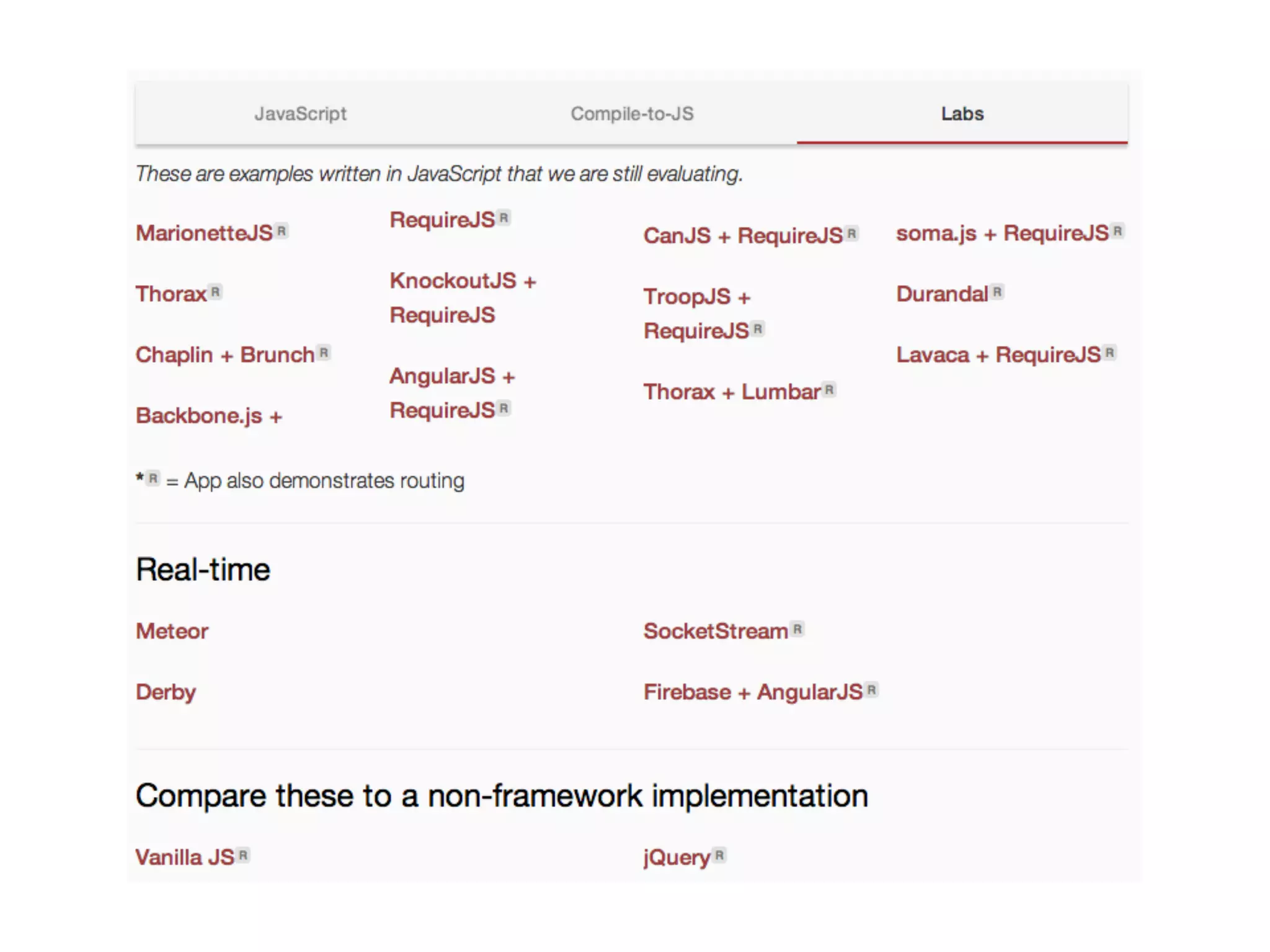The height and width of the screenshot is (952, 1270).
Task: Switch to the Compile-to-JS tab
Action: pyautogui.click(x=632, y=114)
